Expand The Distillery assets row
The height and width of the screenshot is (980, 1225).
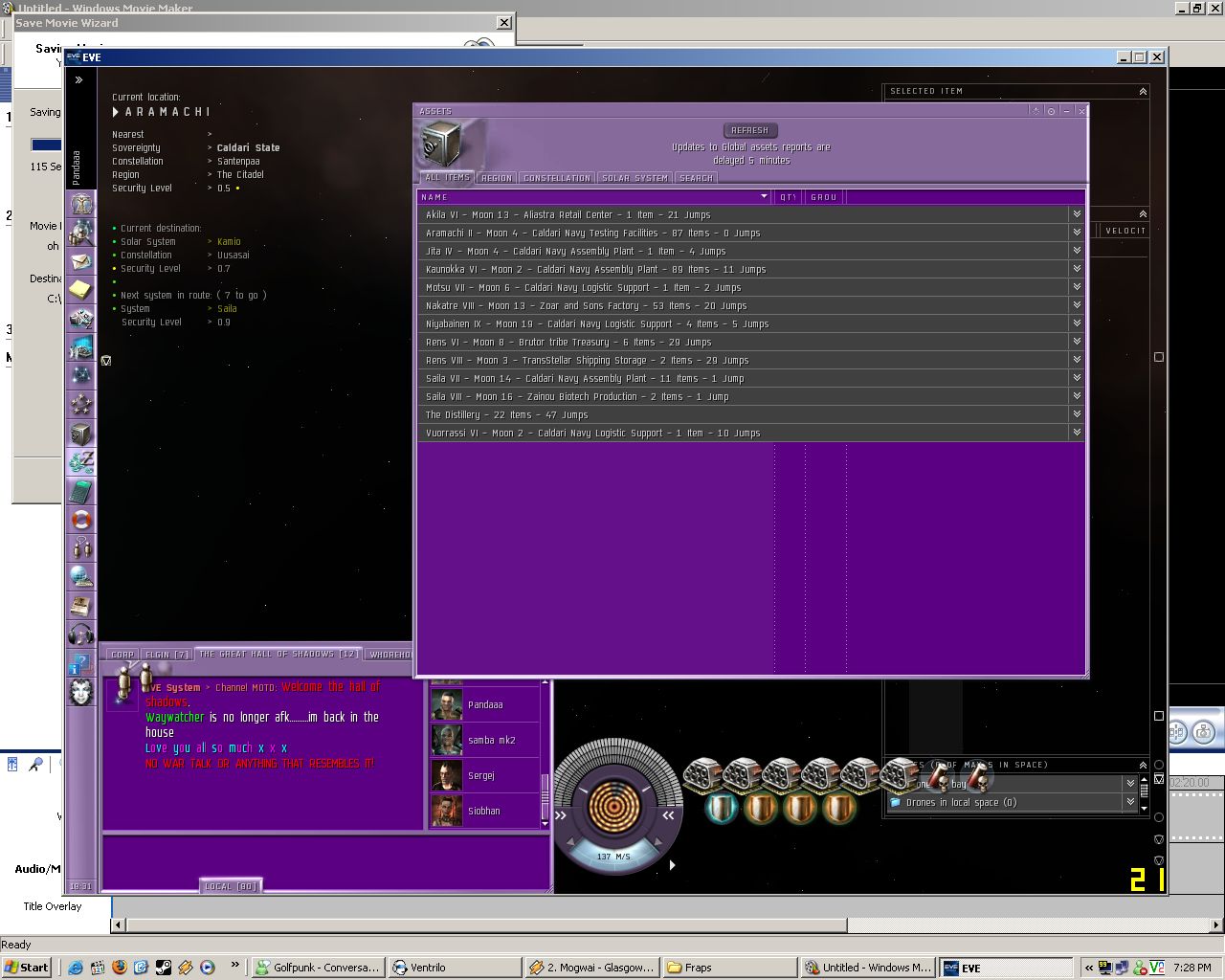[x=1077, y=414]
